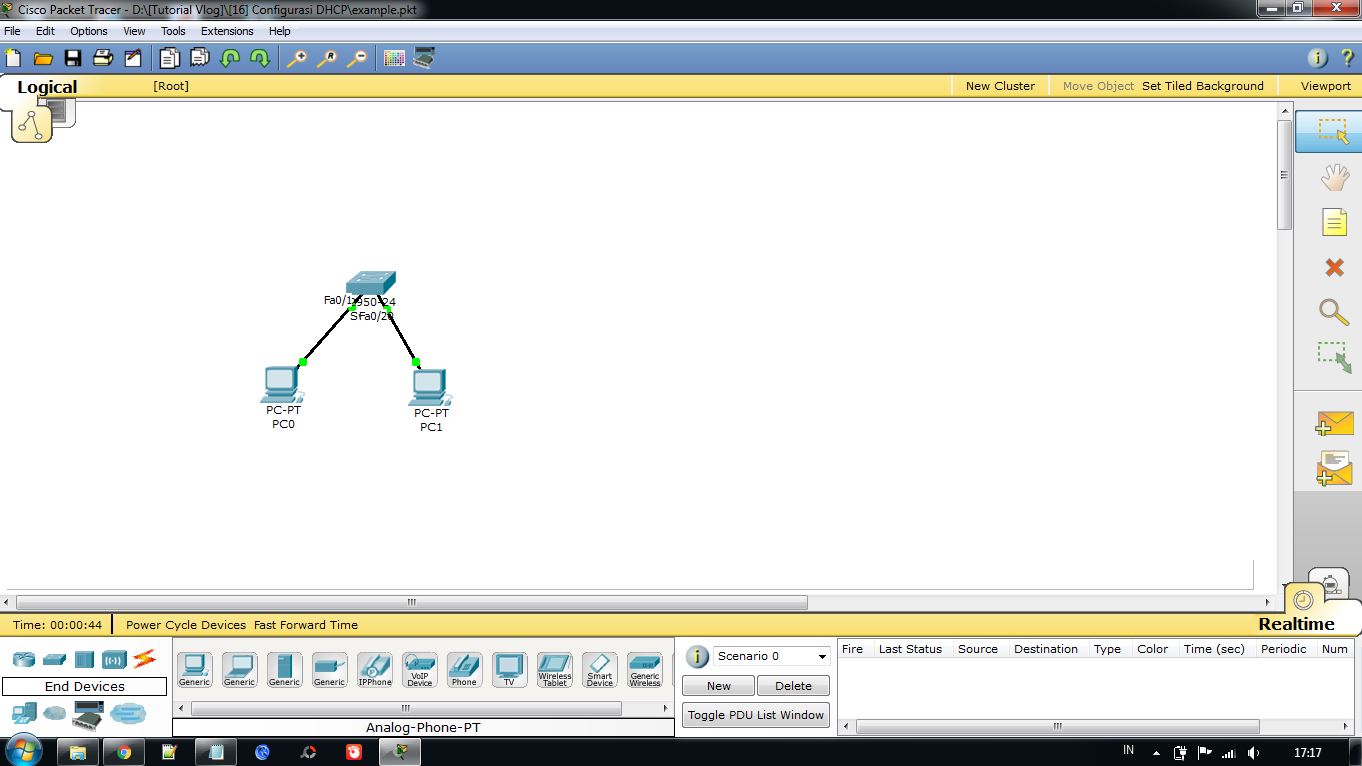1362x766 pixels.
Task: Click Set Tiled Background
Action: tap(1203, 86)
